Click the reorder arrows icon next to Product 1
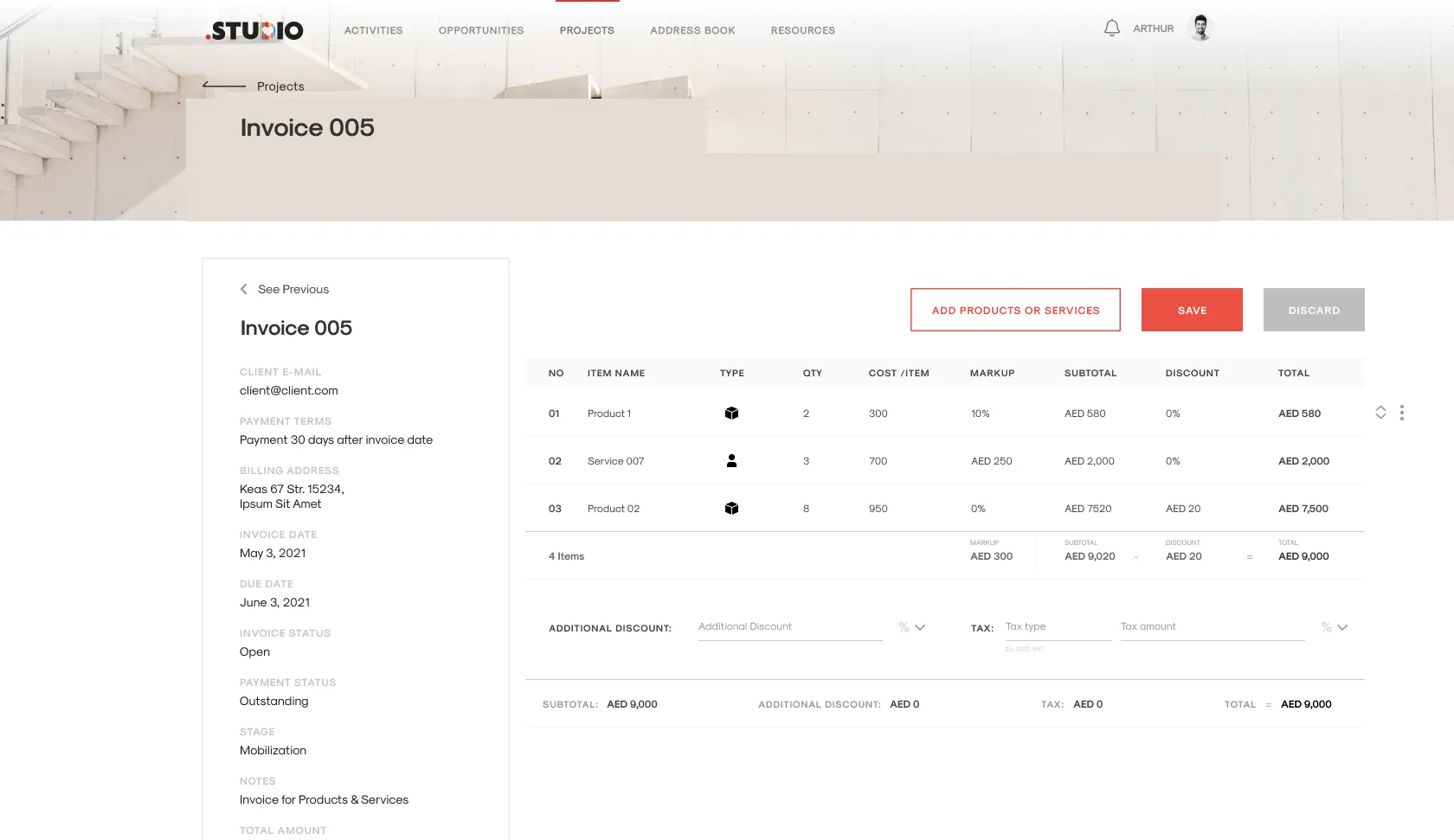The width and height of the screenshot is (1454, 840). [x=1380, y=413]
